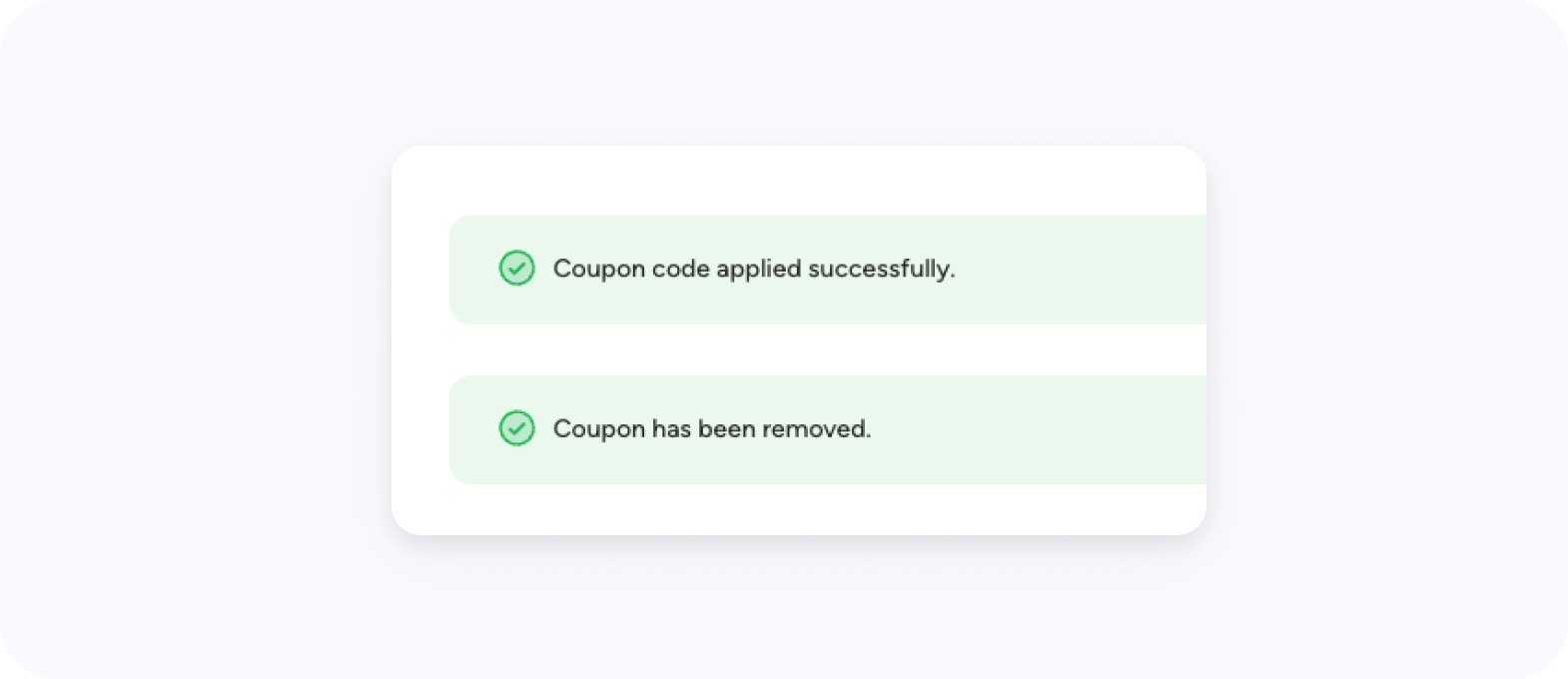
Task: Click the white gap between the two notifications
Action: point(799,349)
